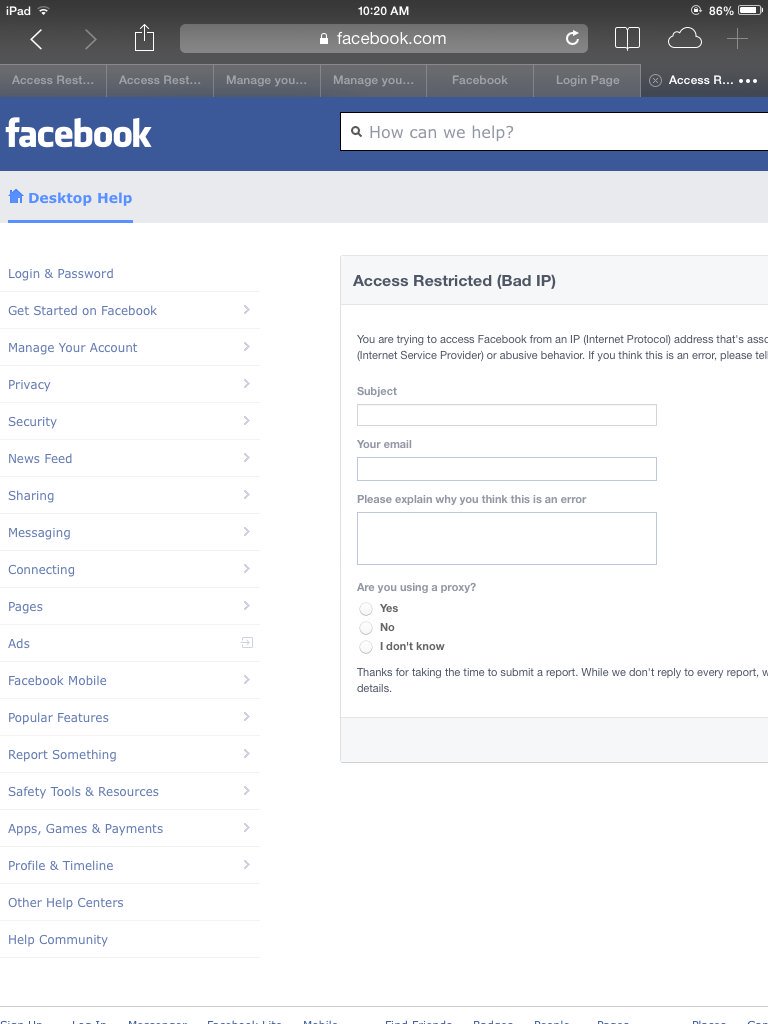
Task: Expand the Report Something chevron
Action: 246,754
